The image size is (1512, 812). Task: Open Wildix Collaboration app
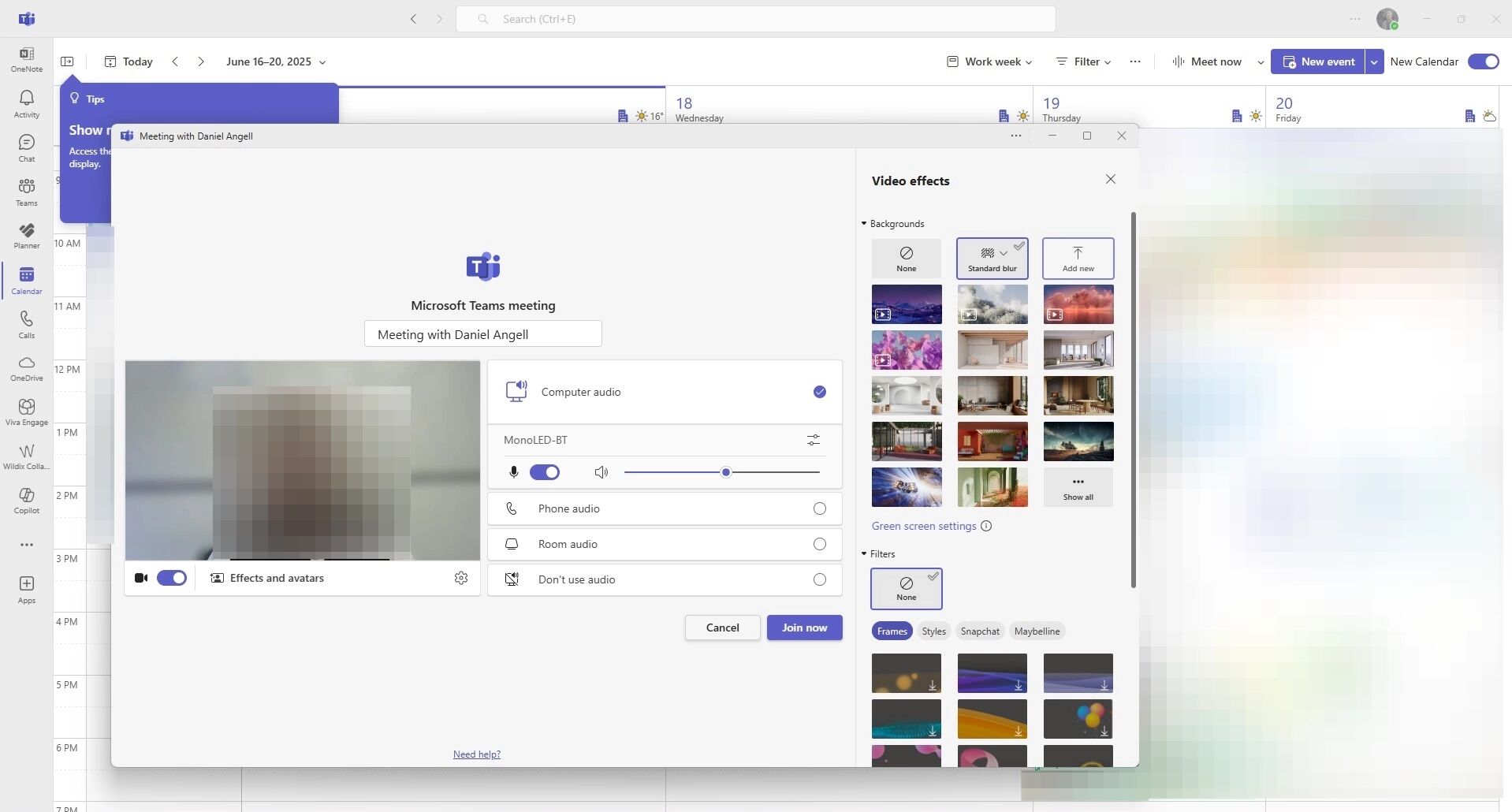coord(27,456)
